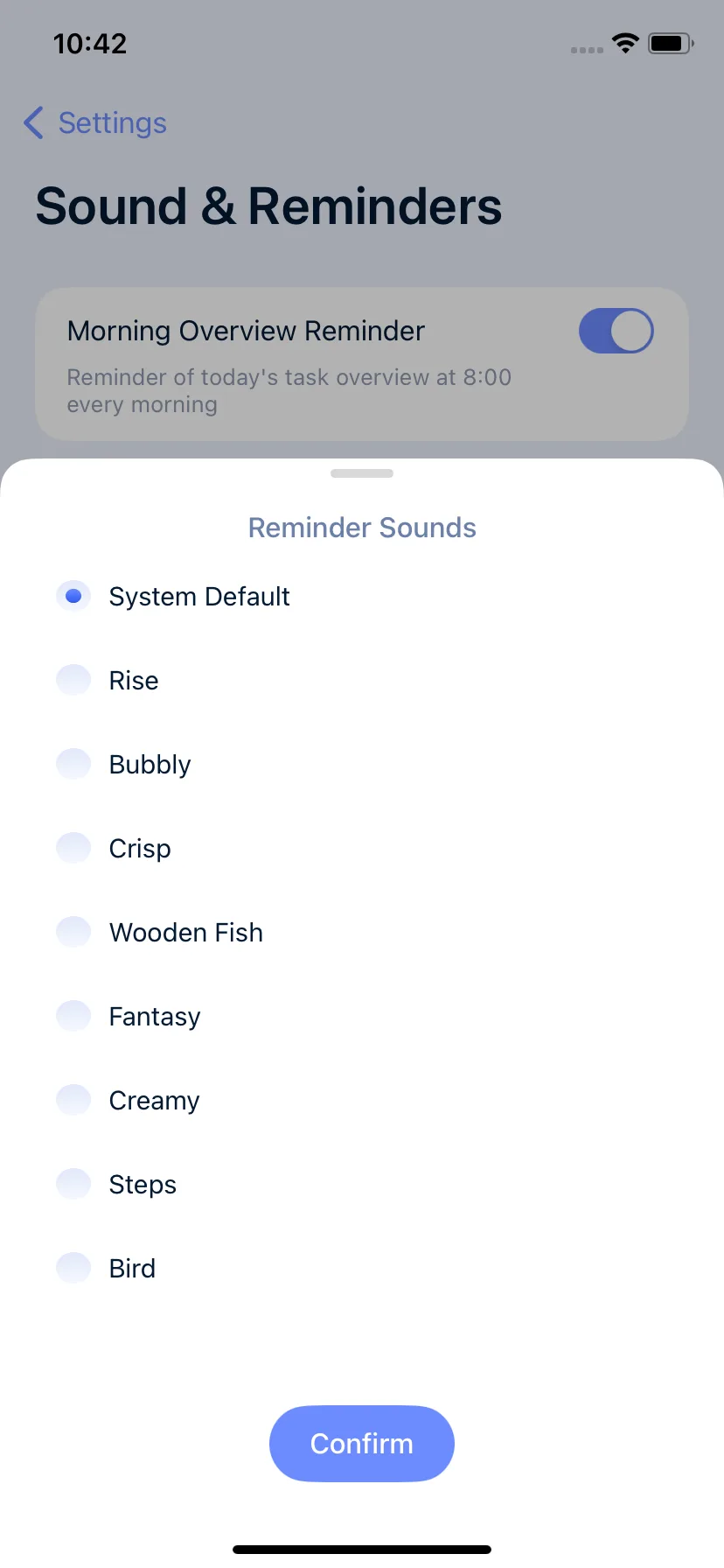Tap the clock showing 10:42
This screenshot has height=1568, width=724.
point(90,44)
